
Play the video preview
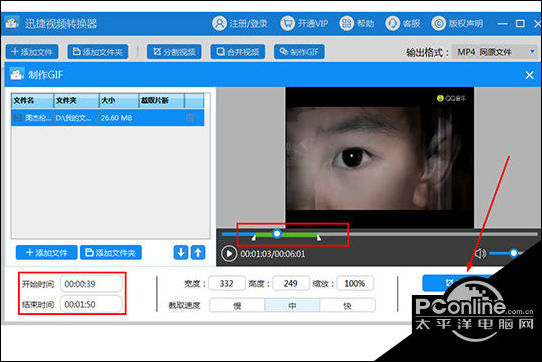pyautogui.click(x=229, y=253)
